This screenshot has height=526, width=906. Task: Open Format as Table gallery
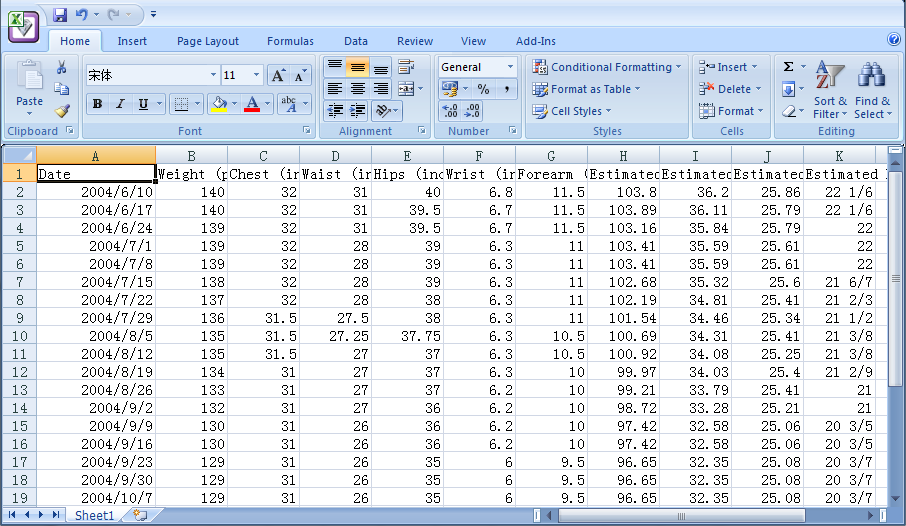(586, 89)
